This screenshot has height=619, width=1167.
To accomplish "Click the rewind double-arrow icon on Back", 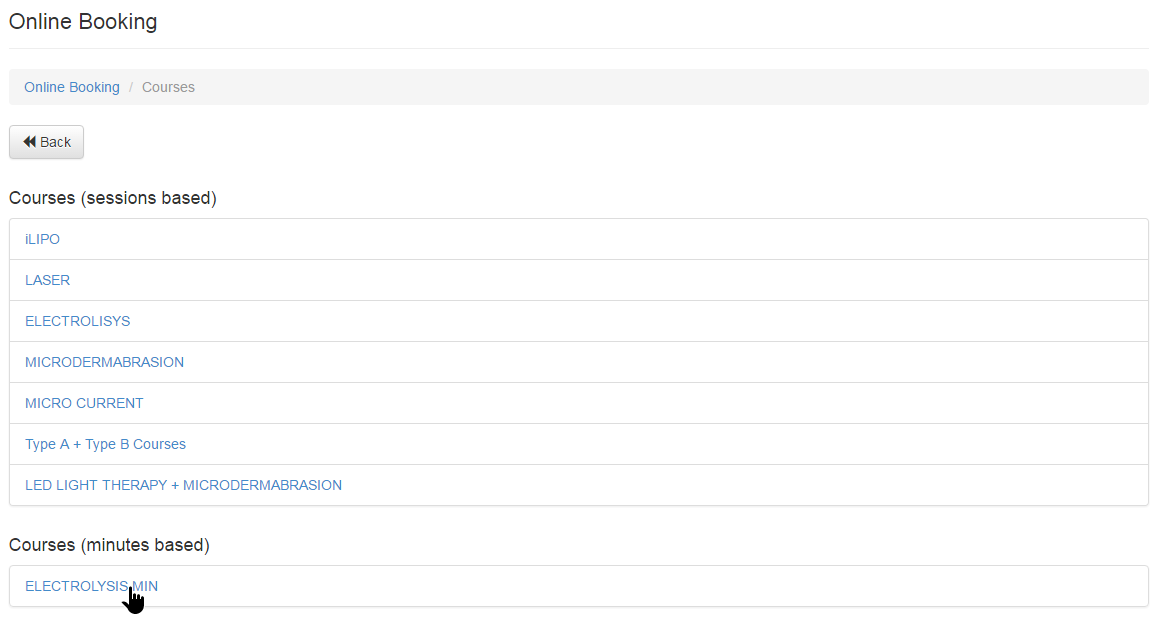I will click(x=29, y=142).
